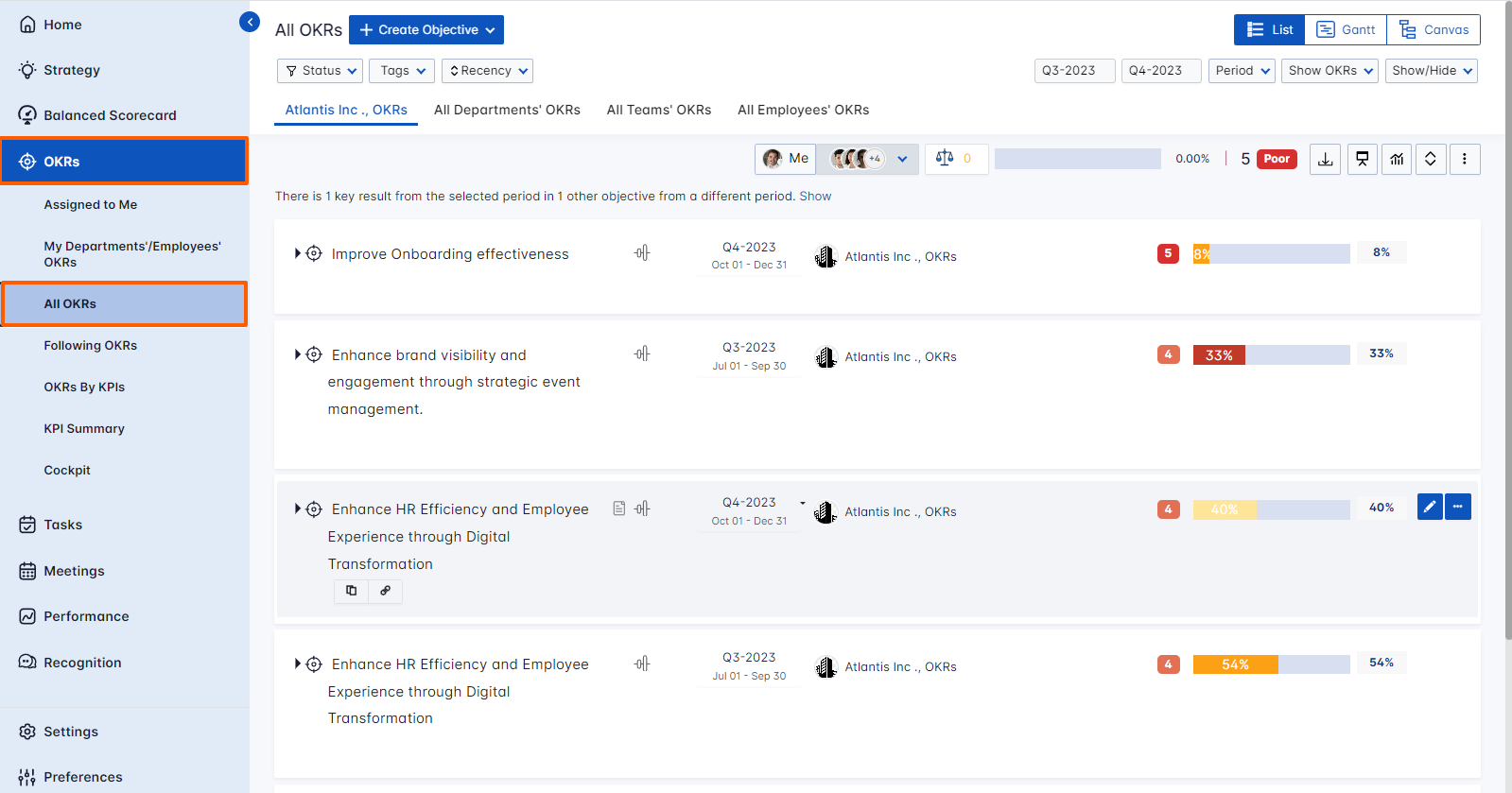Click the Show link in the key result notice
1512x793 pixels.
[x=815, y=197]
